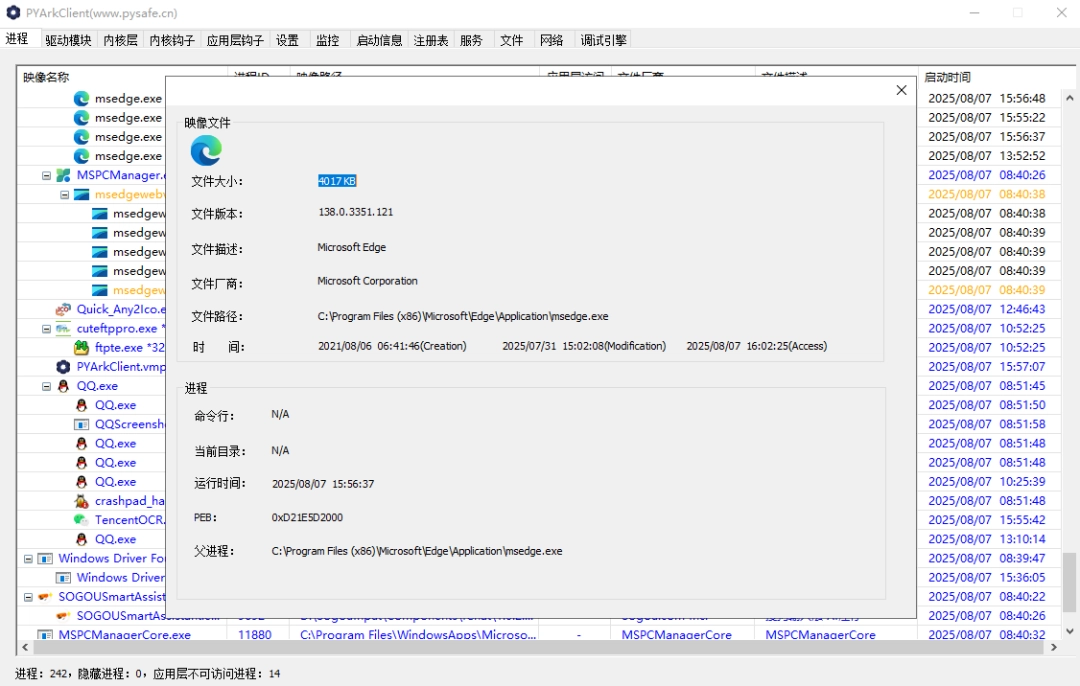Collapse the cuteftppro.exe tree node

coord(46,329)
